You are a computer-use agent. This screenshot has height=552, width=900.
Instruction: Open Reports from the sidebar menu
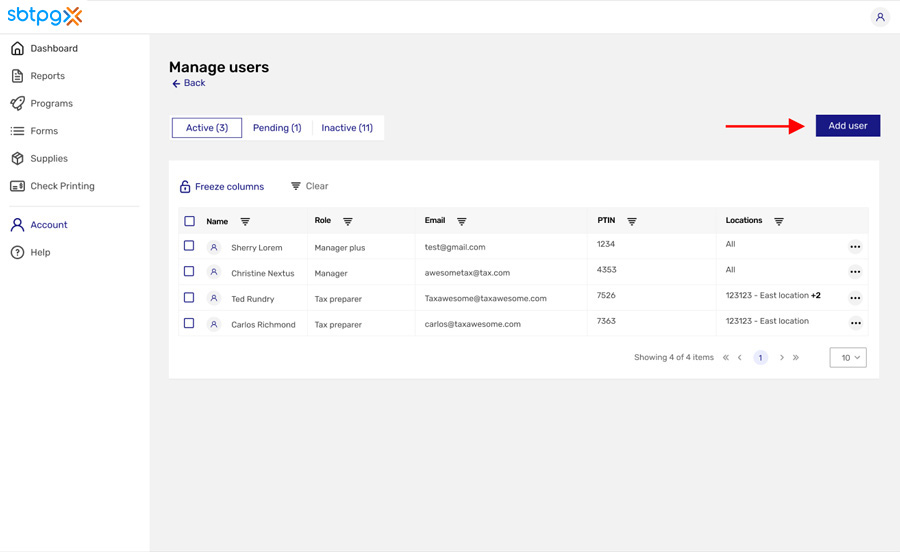coord(48,76)
